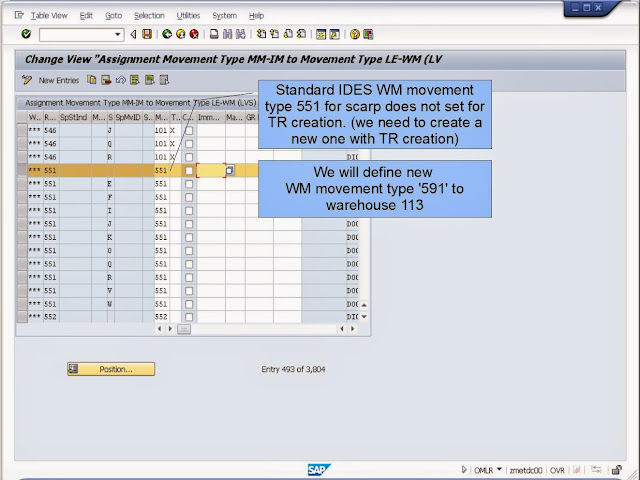Click the Save diskette icon

pyautogui.click(x=147, y=34)
